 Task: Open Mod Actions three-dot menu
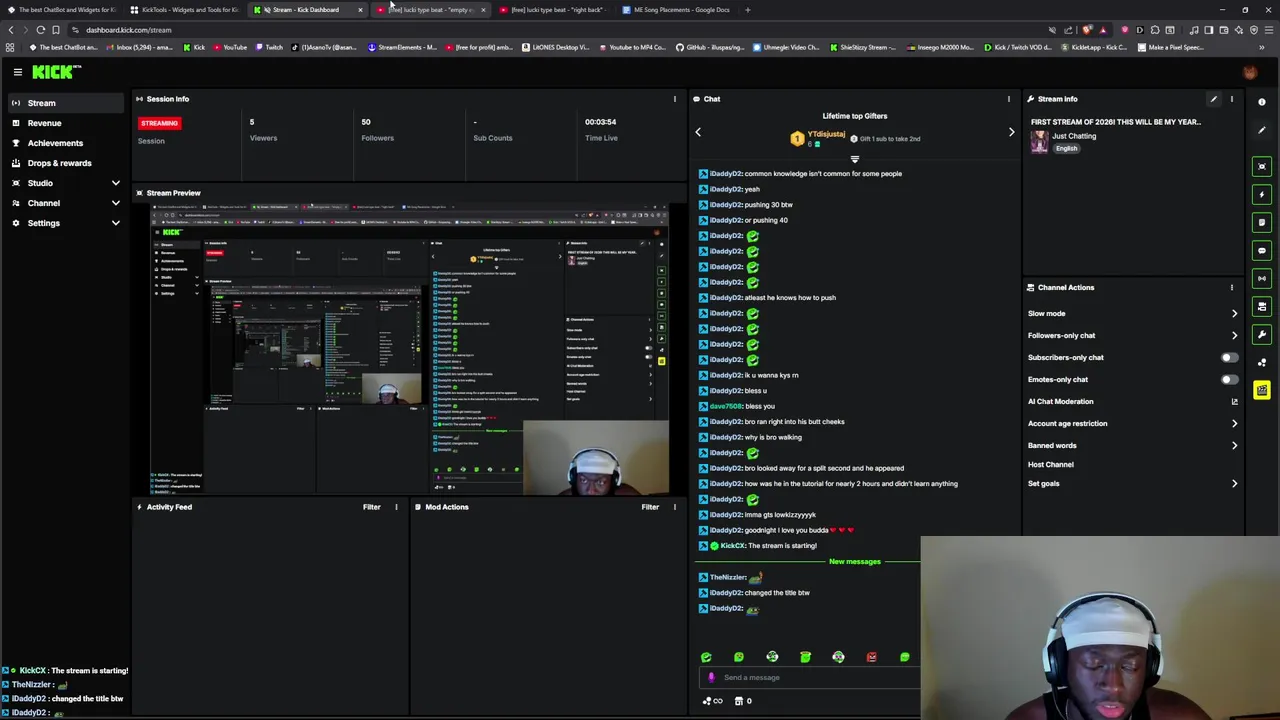tap(674, 507)
